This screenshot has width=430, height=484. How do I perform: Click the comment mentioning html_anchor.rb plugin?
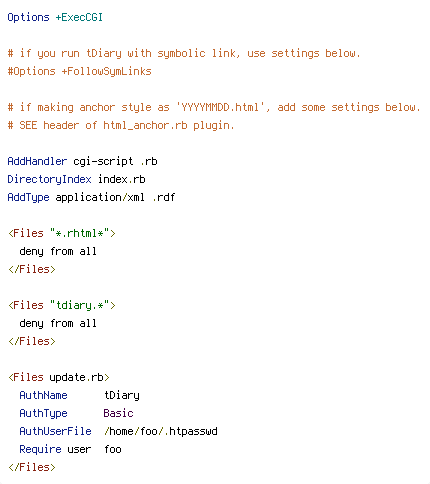pyautogui.click(x=121, y=125)
